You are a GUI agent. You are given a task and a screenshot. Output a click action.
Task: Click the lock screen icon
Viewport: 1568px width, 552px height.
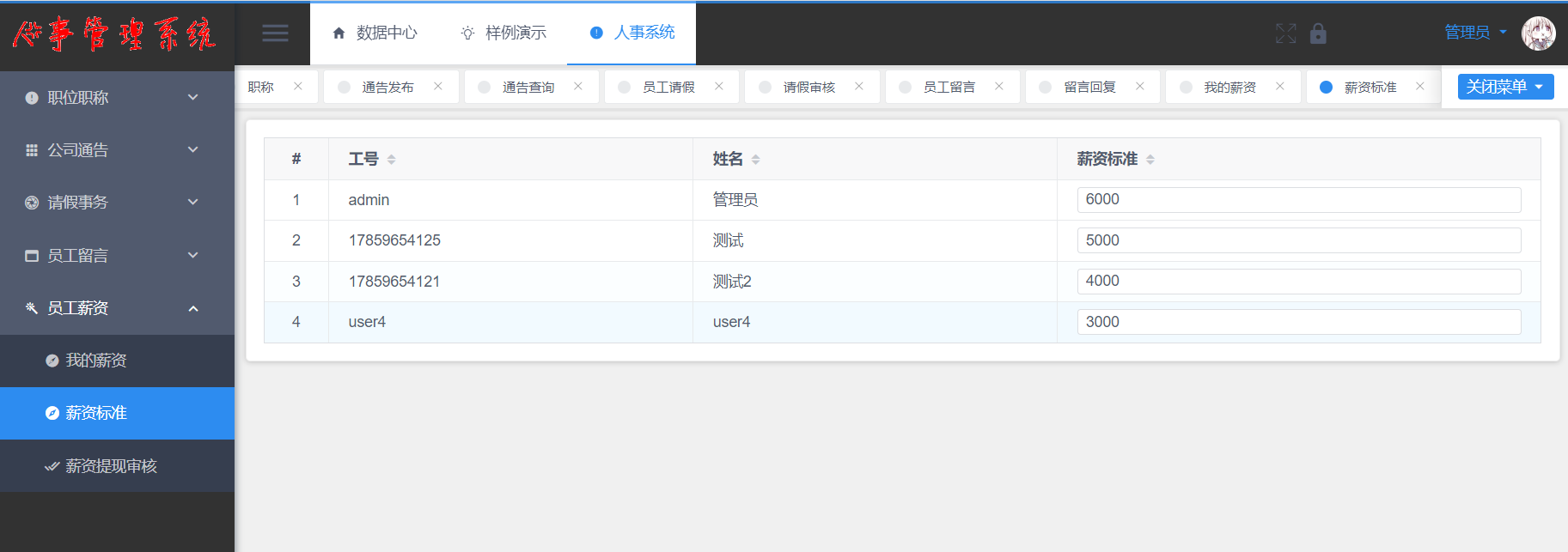(x=1318, y=33)
